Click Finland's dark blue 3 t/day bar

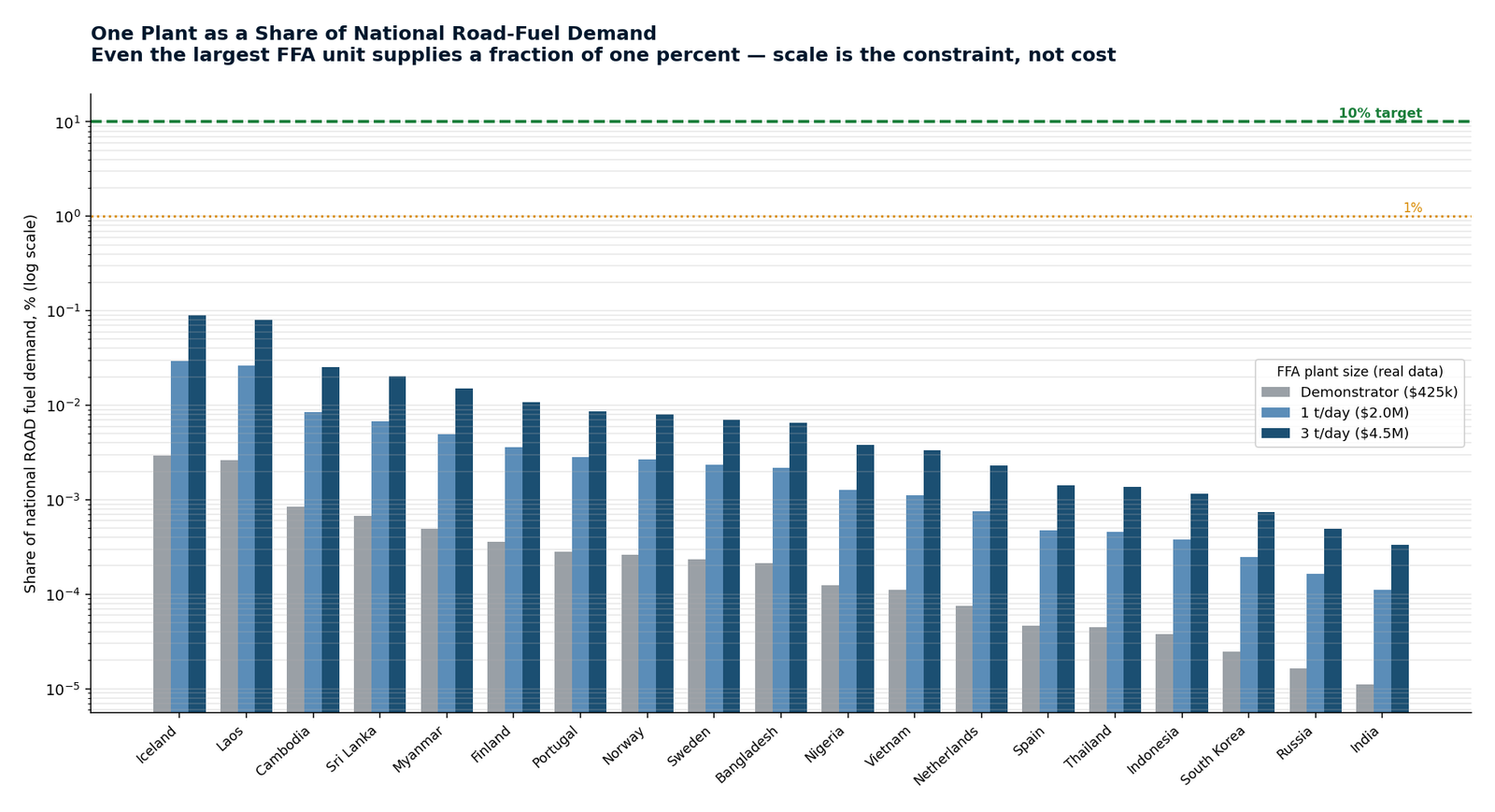pos(531,557)
